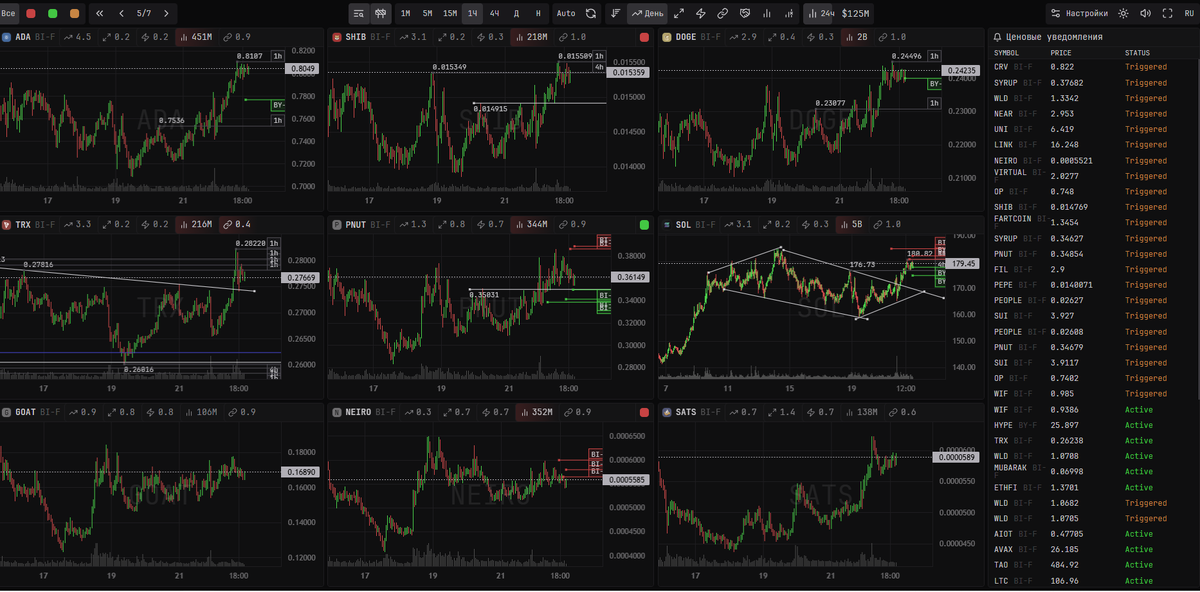Sort by daily change День

[x=648, y=14]
